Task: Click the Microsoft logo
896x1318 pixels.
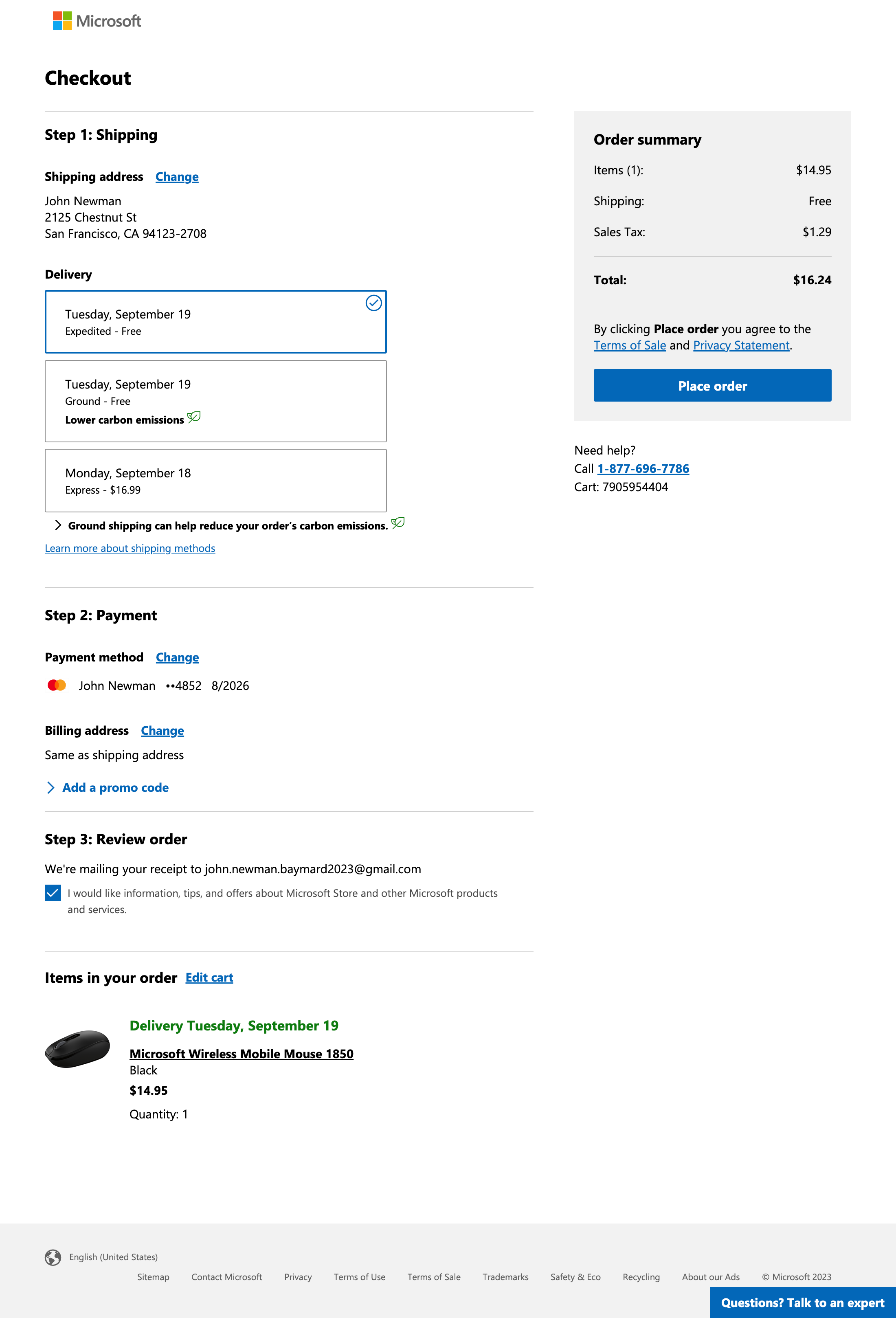Action: pyautogui.click(x=97, y=21)
